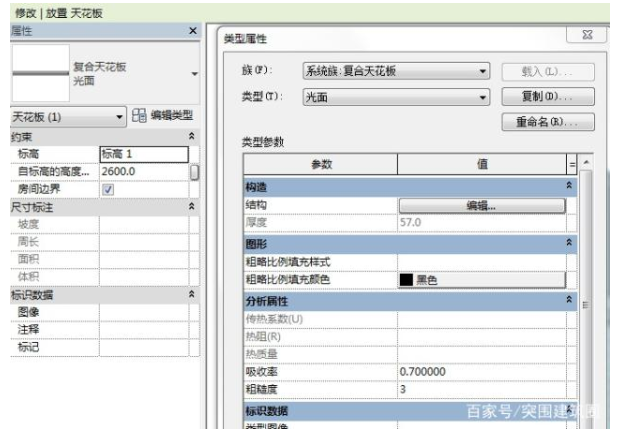The height and width of the screenshot is (435, 618).
Task: Click the 修改 | 放置 天花板 tab label
Action: [59, 13]
